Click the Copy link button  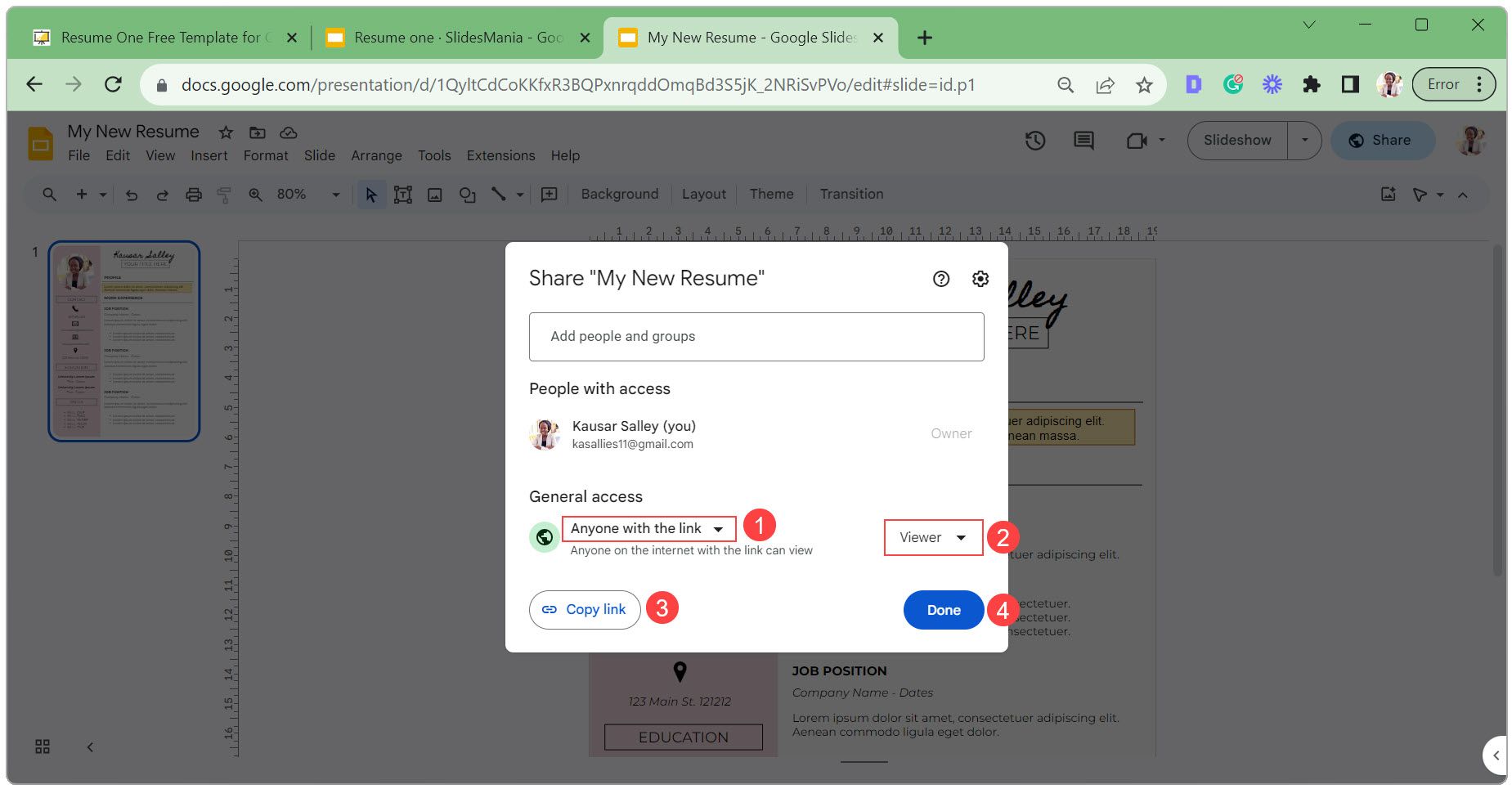[584, 610]
